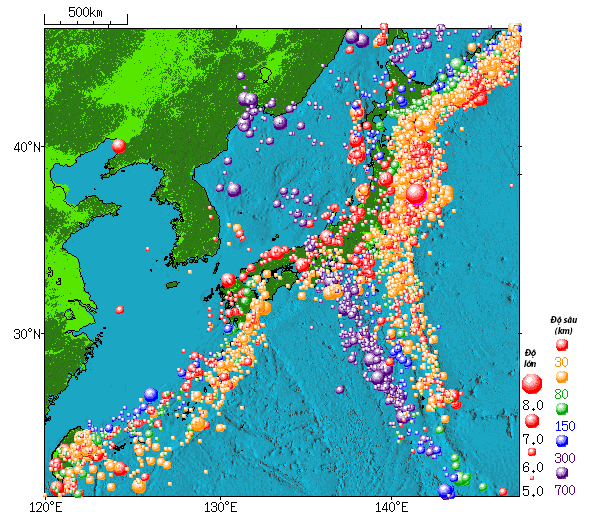Click the 120°E longitude label

coord(46,508)
